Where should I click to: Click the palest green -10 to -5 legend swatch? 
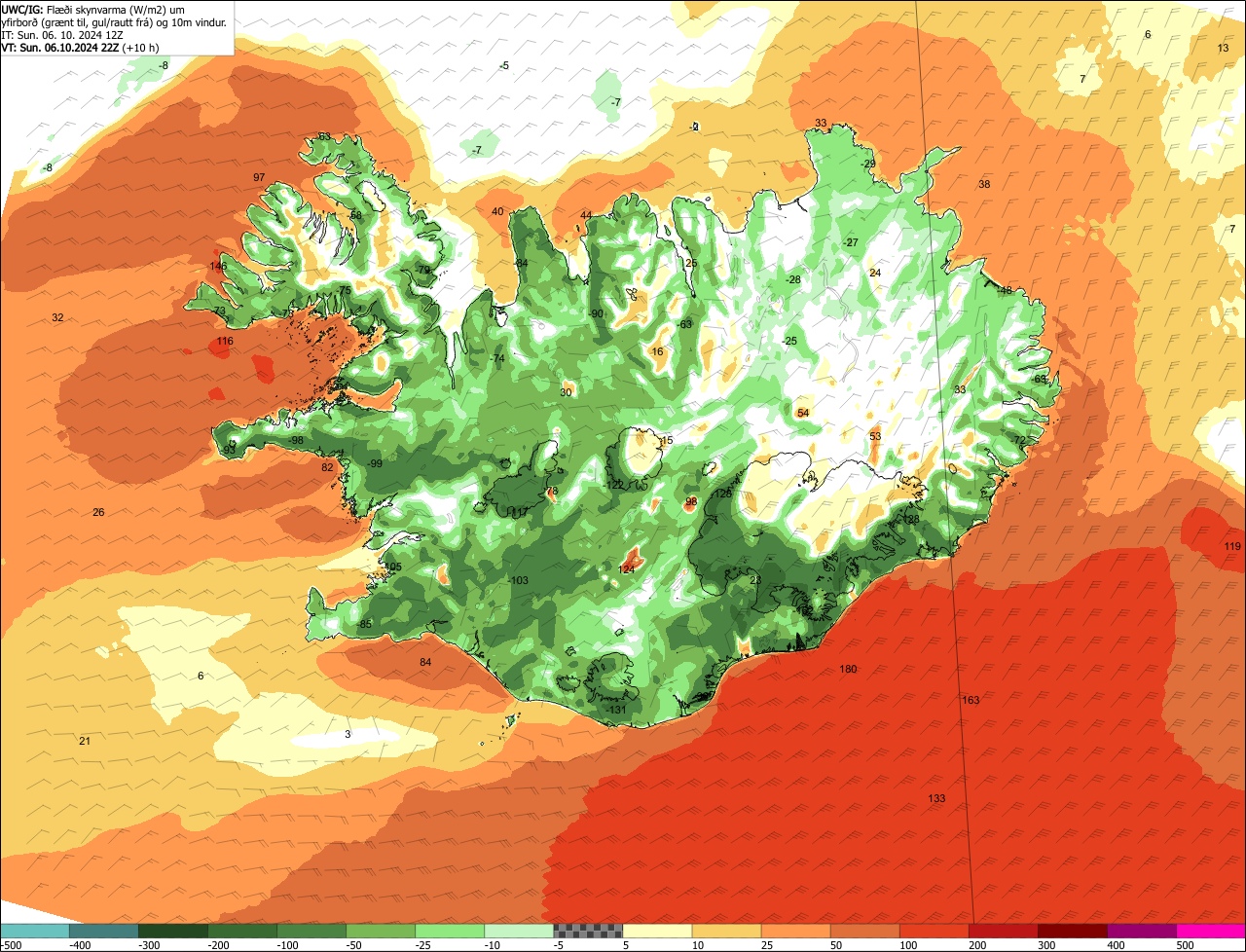(x=519, y=931)
